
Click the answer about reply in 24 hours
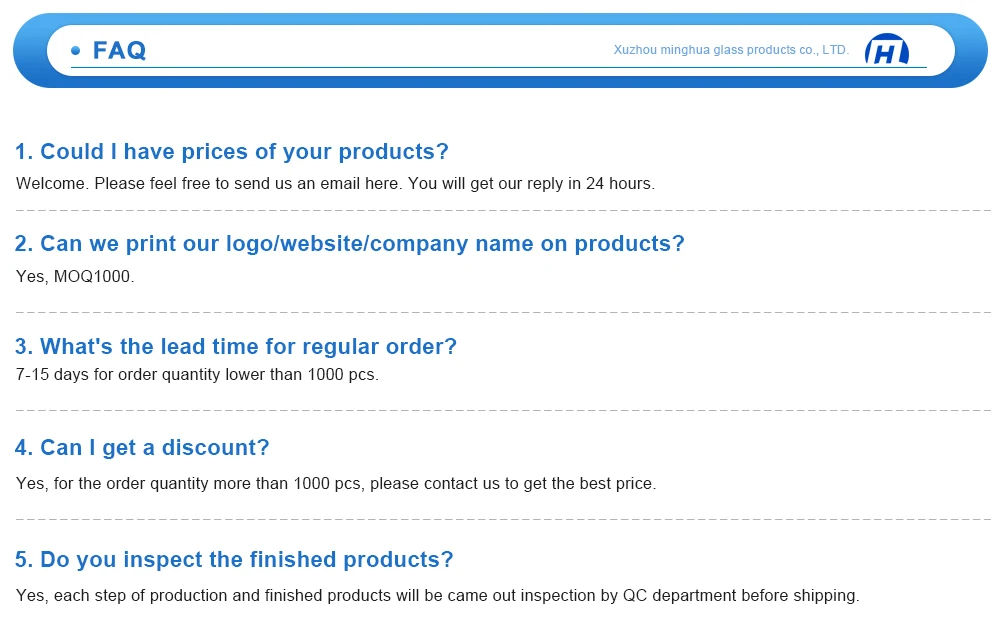335,184
